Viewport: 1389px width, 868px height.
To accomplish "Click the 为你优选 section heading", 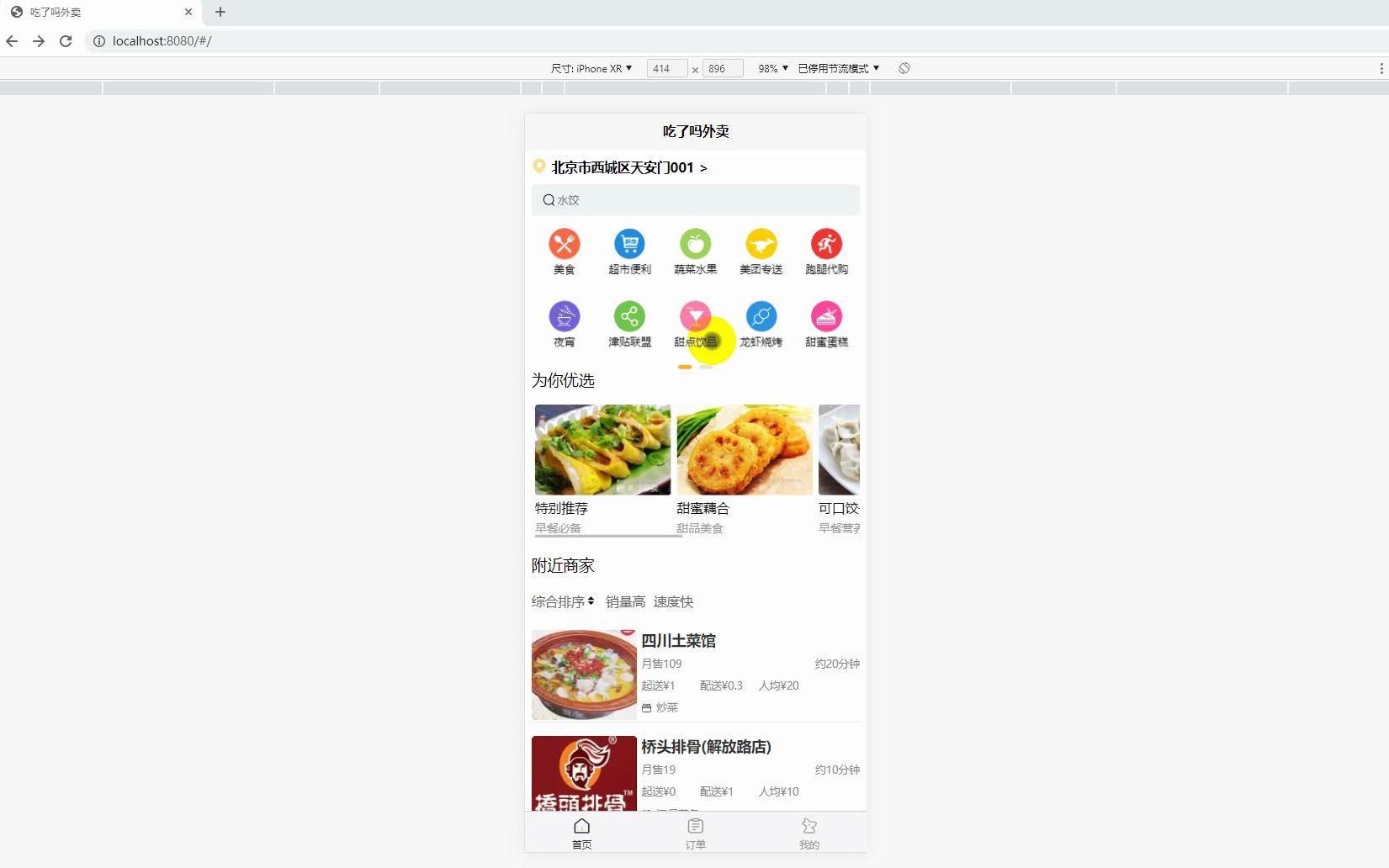I will 563,380.
